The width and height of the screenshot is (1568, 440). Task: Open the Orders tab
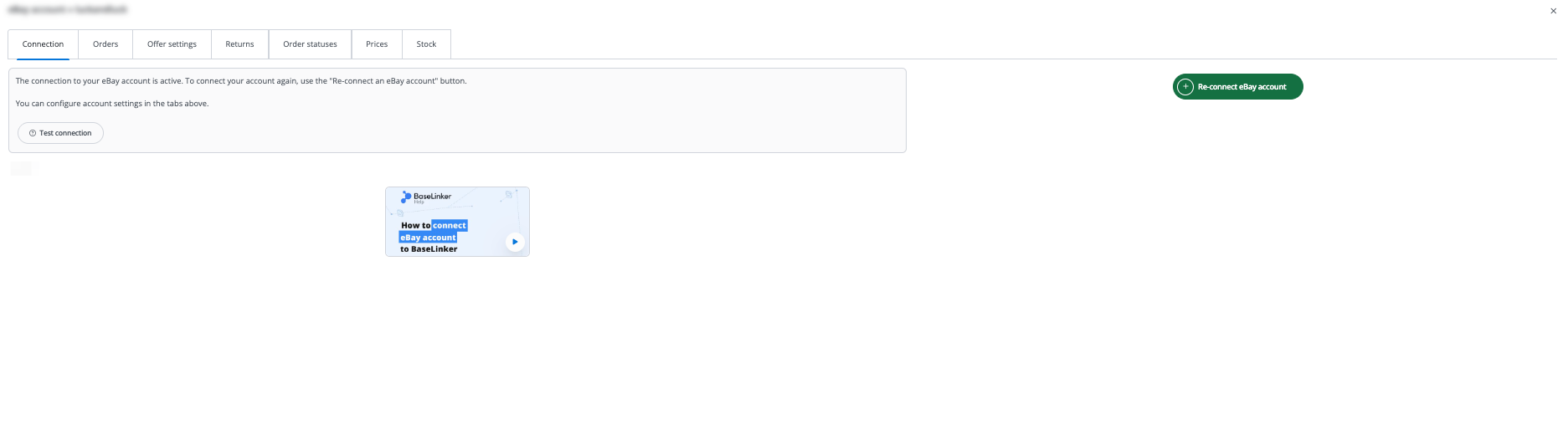(x=105, y=44)
